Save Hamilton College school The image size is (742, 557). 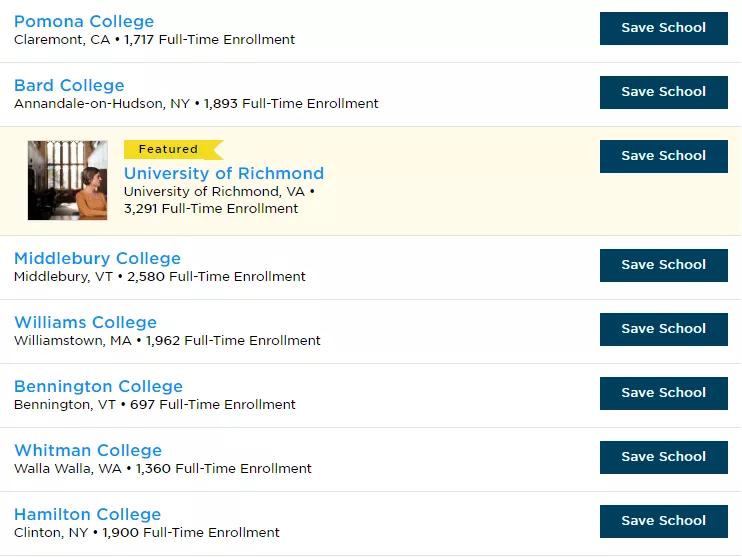(x=663, y=521)
